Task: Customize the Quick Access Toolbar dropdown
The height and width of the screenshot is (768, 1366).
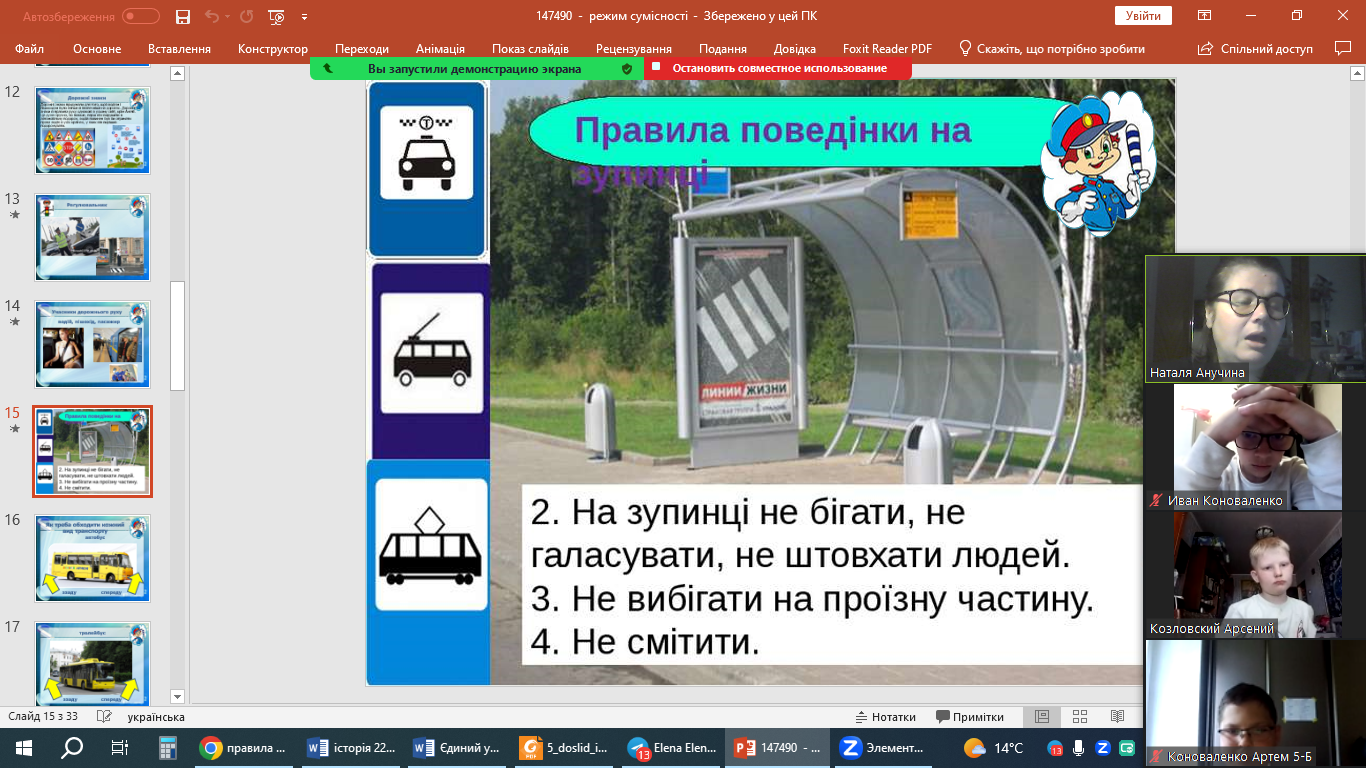Action: [304, 17]
